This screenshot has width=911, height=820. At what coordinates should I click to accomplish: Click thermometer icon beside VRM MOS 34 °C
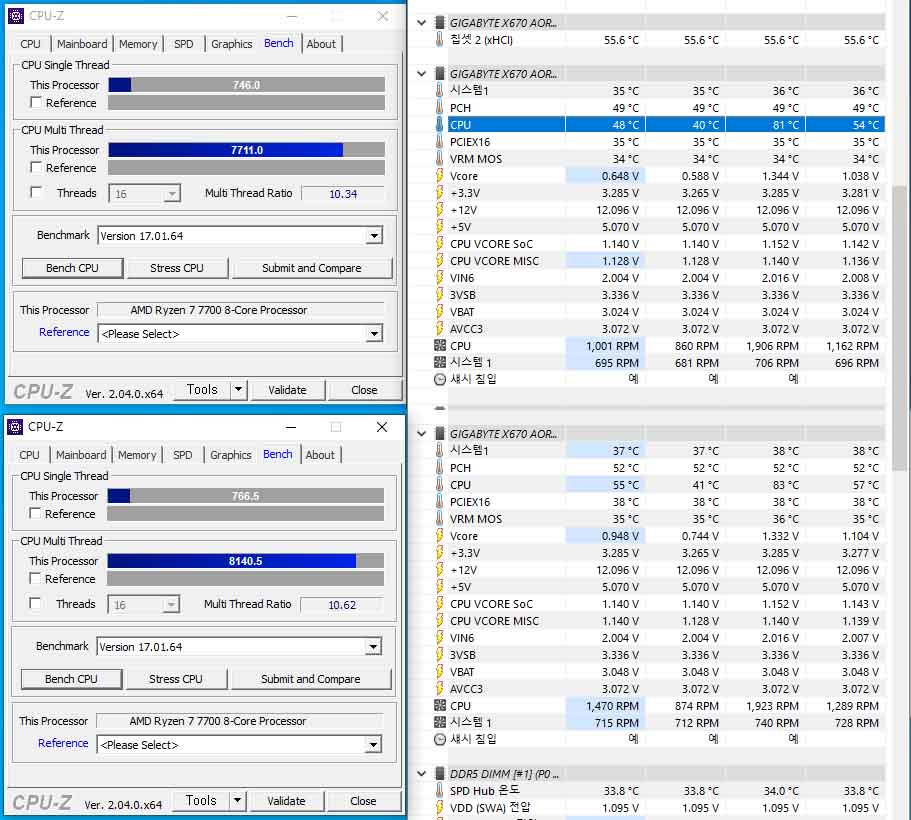440,158
